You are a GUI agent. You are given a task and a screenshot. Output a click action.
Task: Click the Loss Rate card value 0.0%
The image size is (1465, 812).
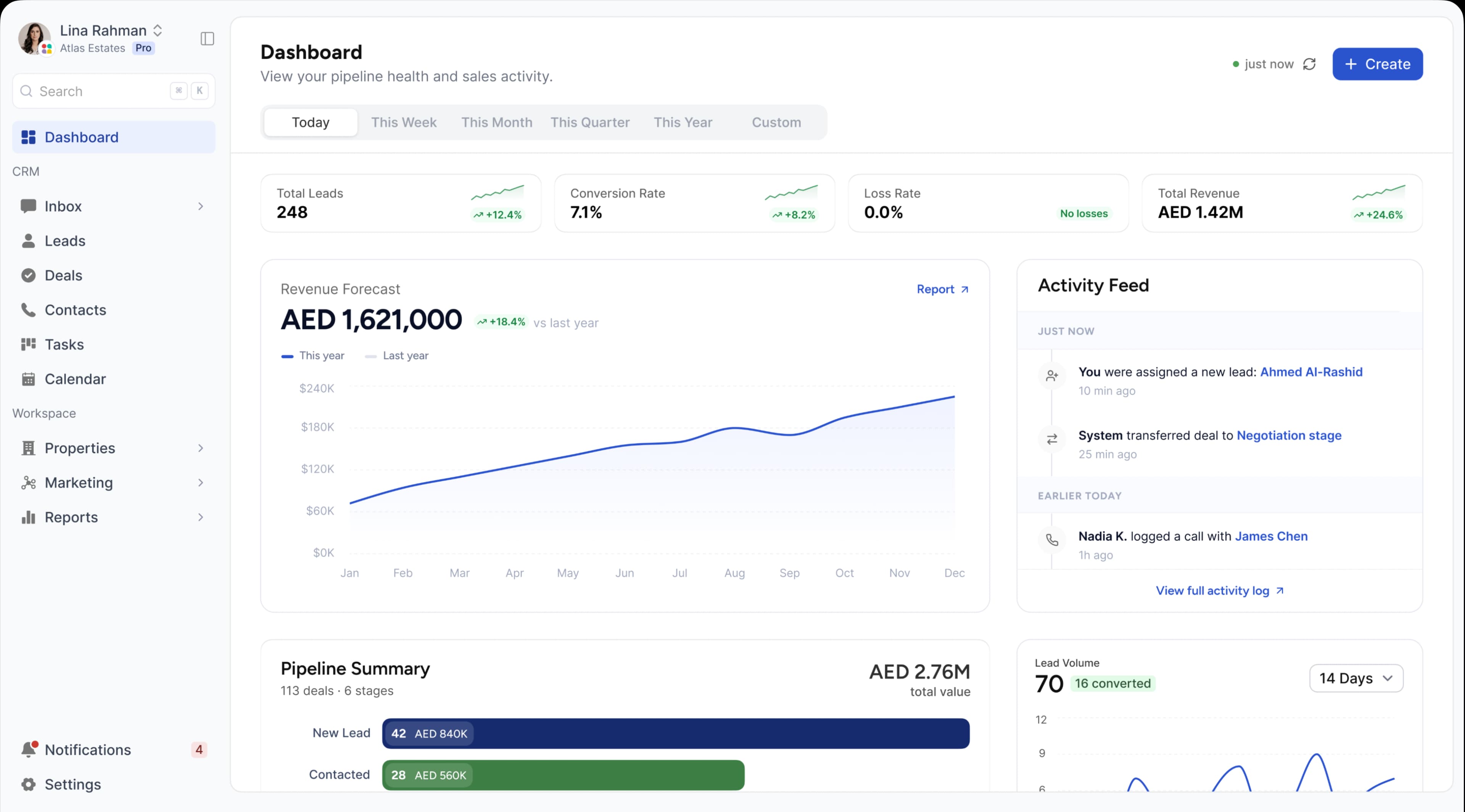pos(883,212)
